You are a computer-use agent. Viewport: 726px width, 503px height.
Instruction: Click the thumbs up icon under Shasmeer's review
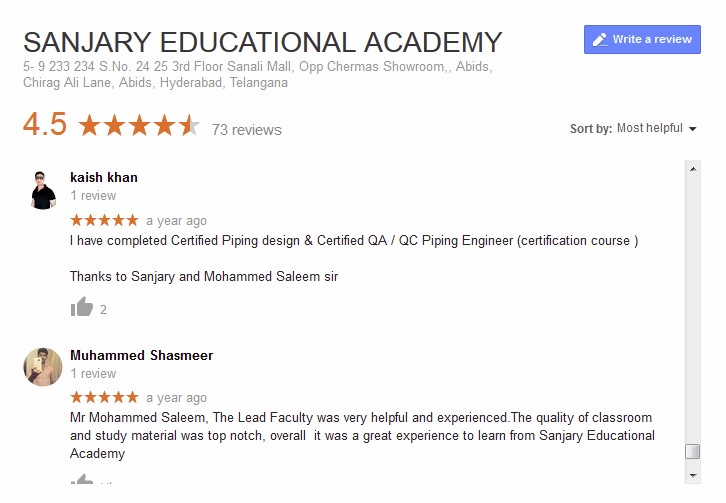pyautogui.click(x=82, y=481)
